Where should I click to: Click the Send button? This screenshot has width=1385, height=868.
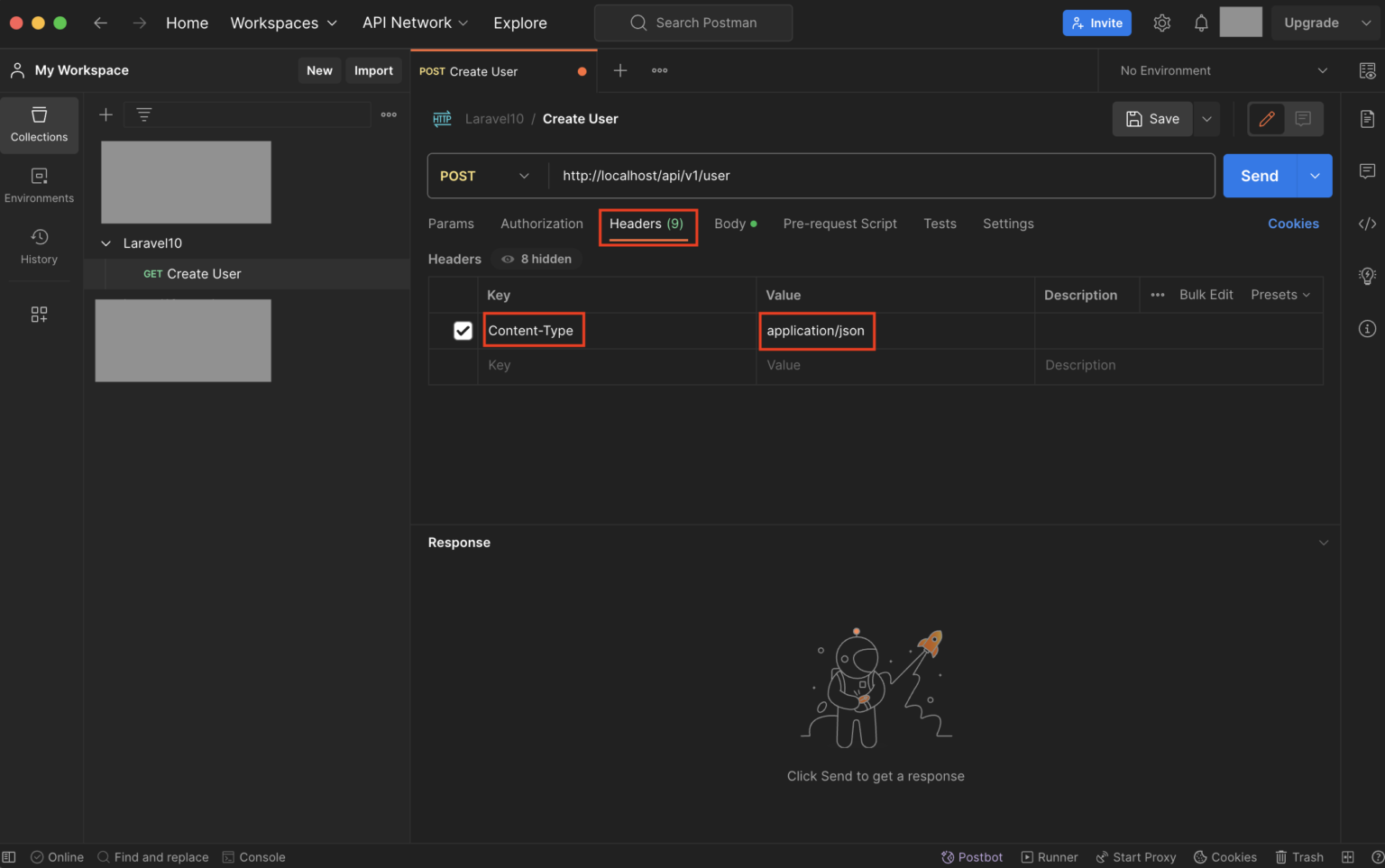pos(1259,176)
